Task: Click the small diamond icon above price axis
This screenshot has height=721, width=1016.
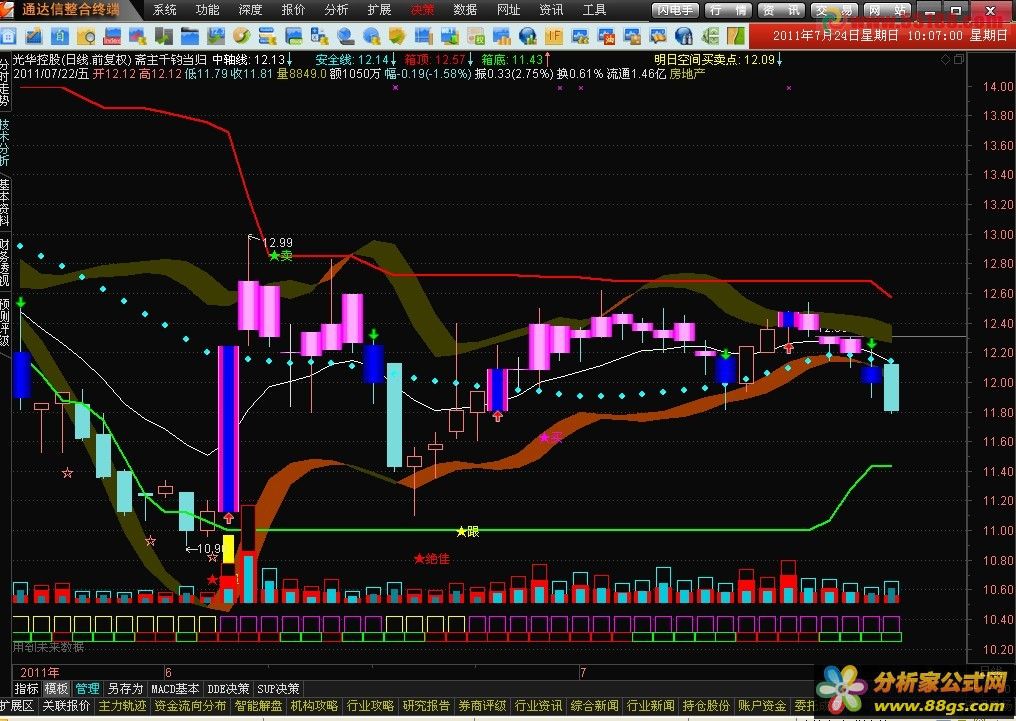Action: 946,60
